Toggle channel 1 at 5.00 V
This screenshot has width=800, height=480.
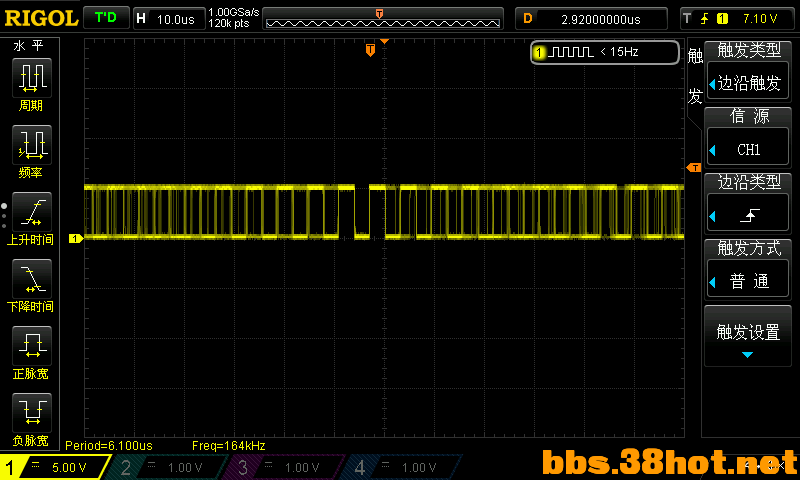(54, 467)
